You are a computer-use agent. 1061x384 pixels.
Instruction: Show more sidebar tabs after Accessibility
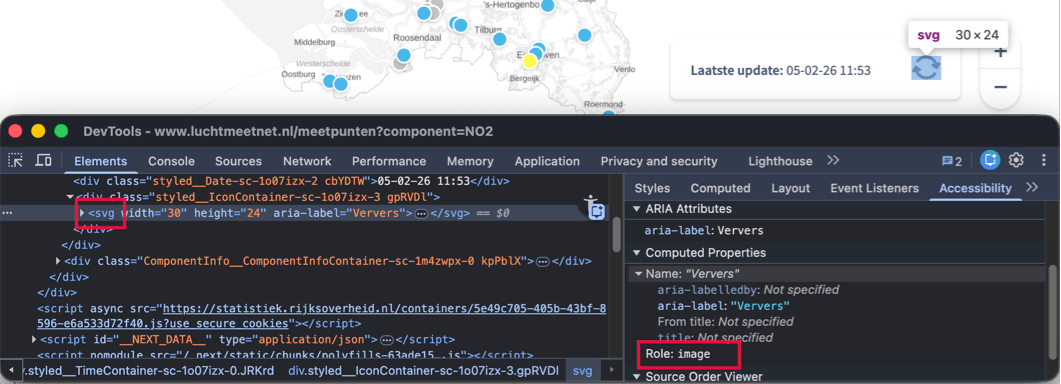(1032, 188)
